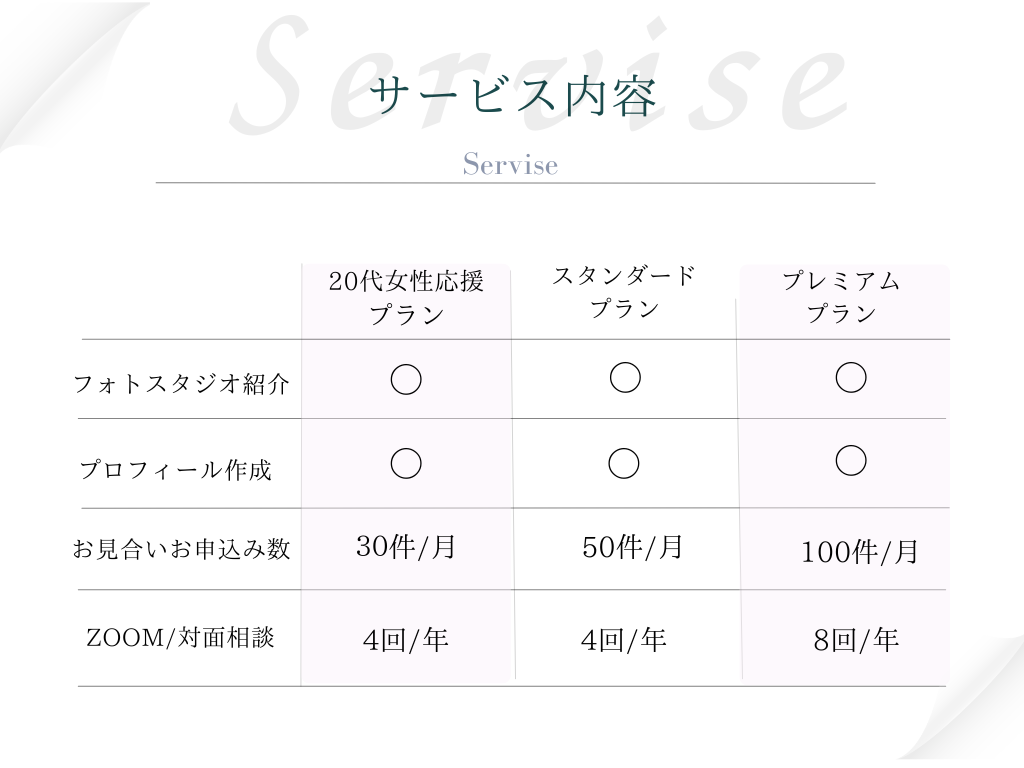1024x768 pixels.
Task: Select the スタンダードプラン column header
Action: [624, 292]
